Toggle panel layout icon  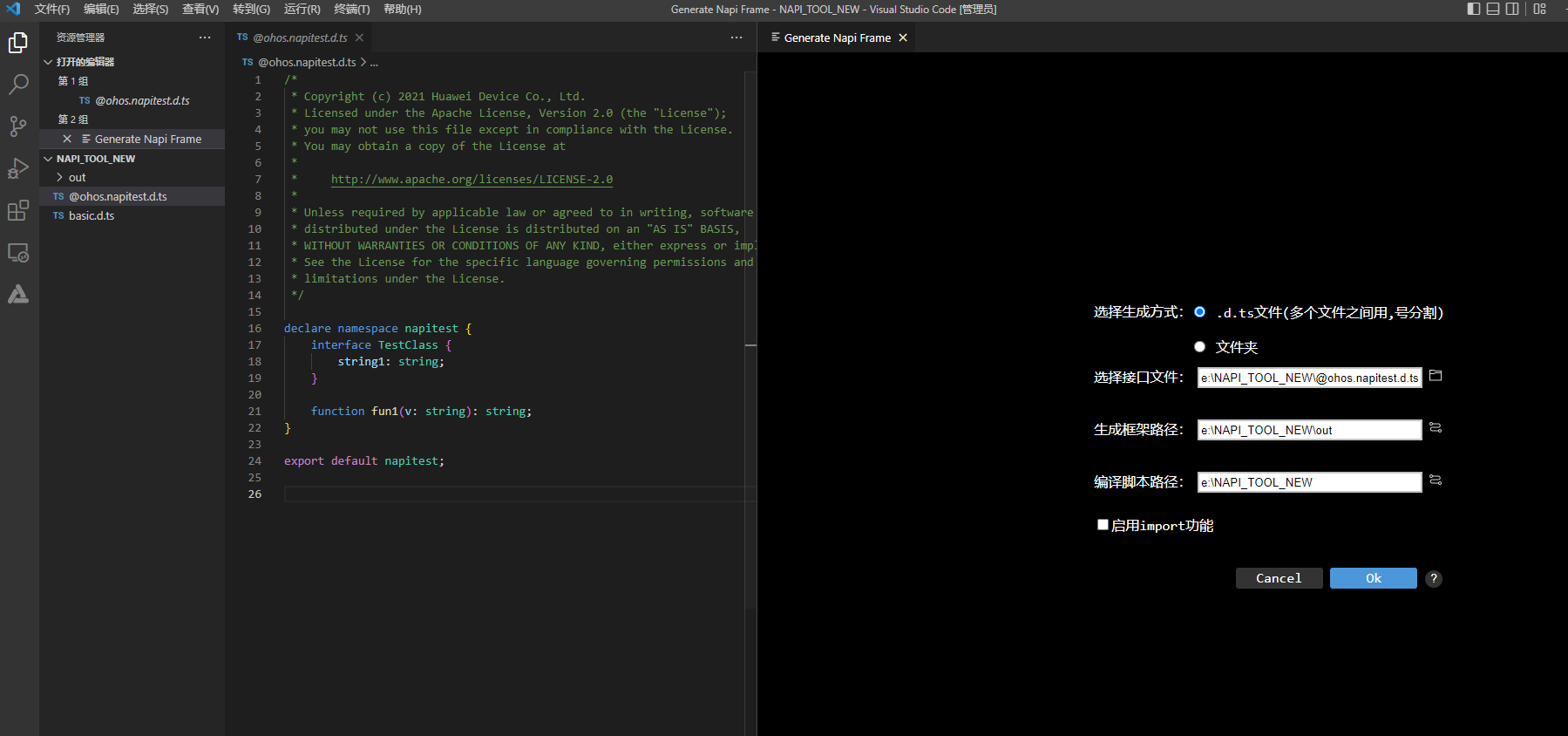coord(1493,9)
